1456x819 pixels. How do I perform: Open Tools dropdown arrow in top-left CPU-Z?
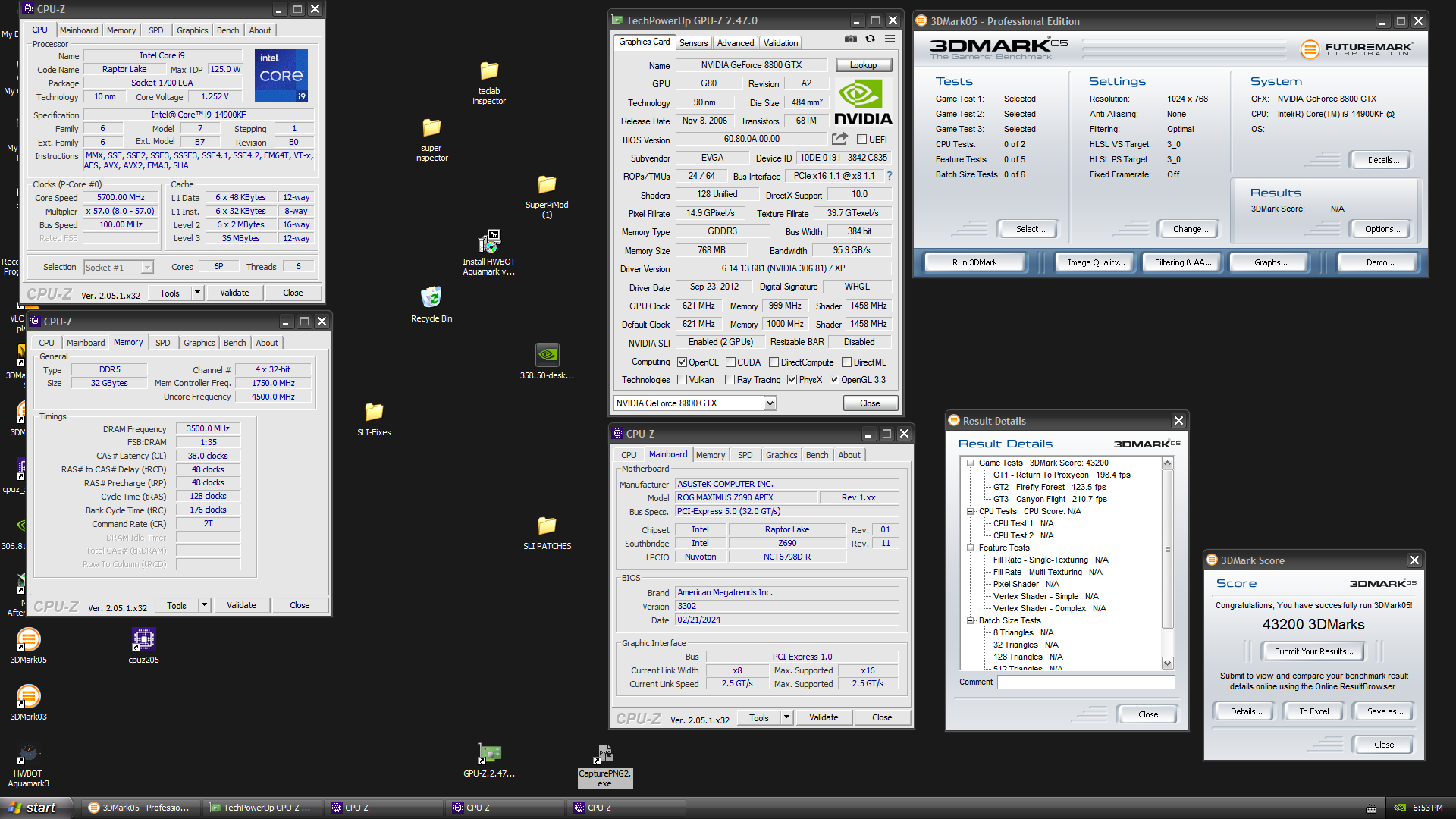(197, 293)
